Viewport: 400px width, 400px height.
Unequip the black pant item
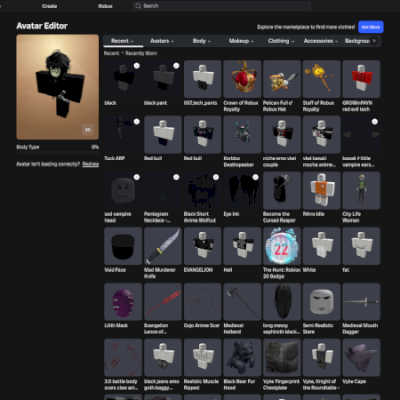click(x=163, y=79)
